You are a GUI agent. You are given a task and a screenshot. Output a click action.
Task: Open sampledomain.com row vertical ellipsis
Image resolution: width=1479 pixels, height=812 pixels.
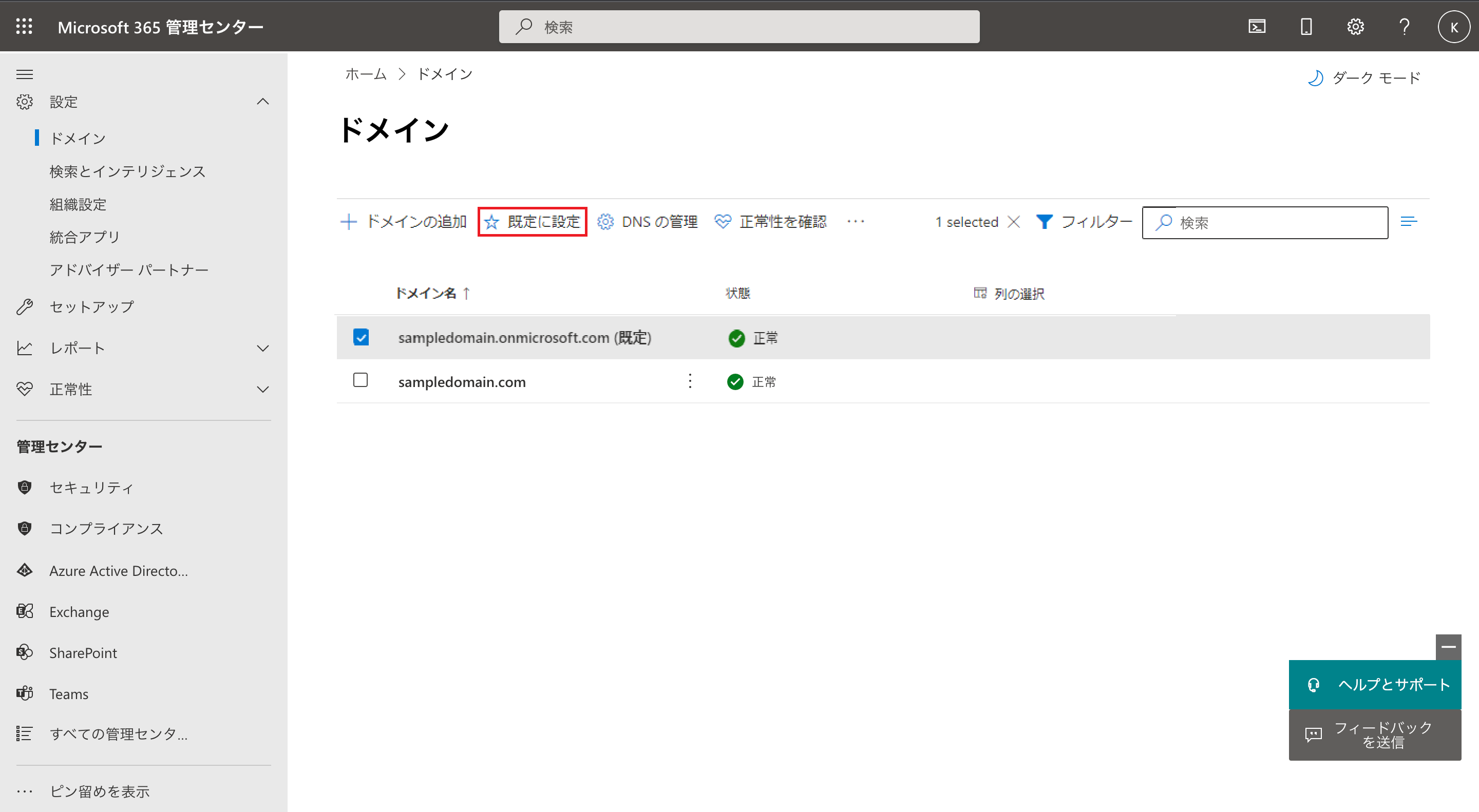[x=690, y=381]
